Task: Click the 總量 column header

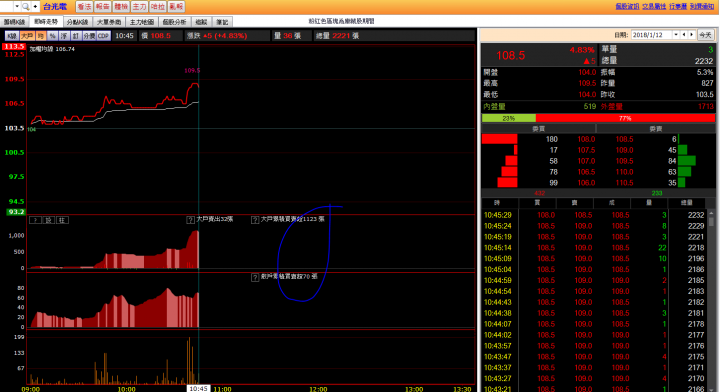Action: point(686,203)
